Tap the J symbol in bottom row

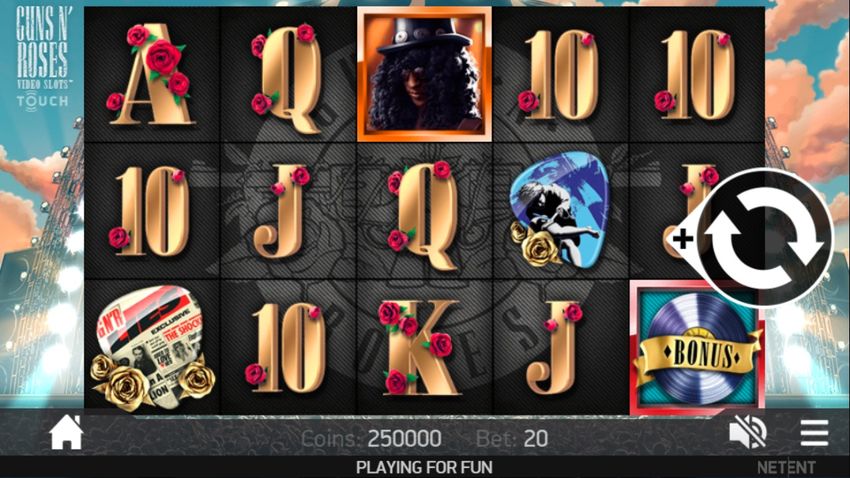coord(554,348)
